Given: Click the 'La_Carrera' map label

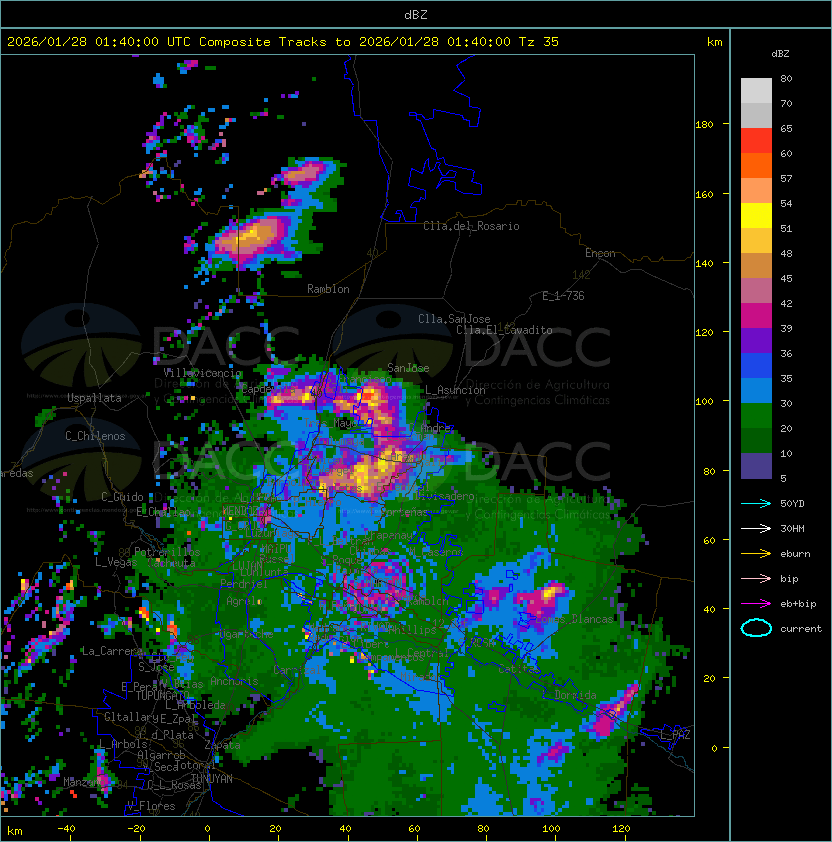Looking at the screenshot, I should pyautogui.click(x=111, y=651).
